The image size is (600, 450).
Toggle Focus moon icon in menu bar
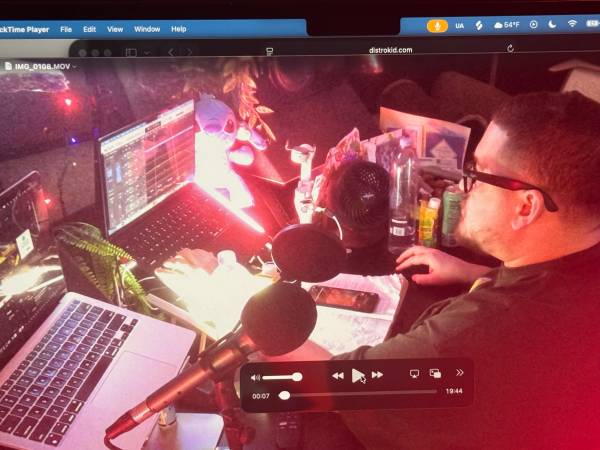552,24
